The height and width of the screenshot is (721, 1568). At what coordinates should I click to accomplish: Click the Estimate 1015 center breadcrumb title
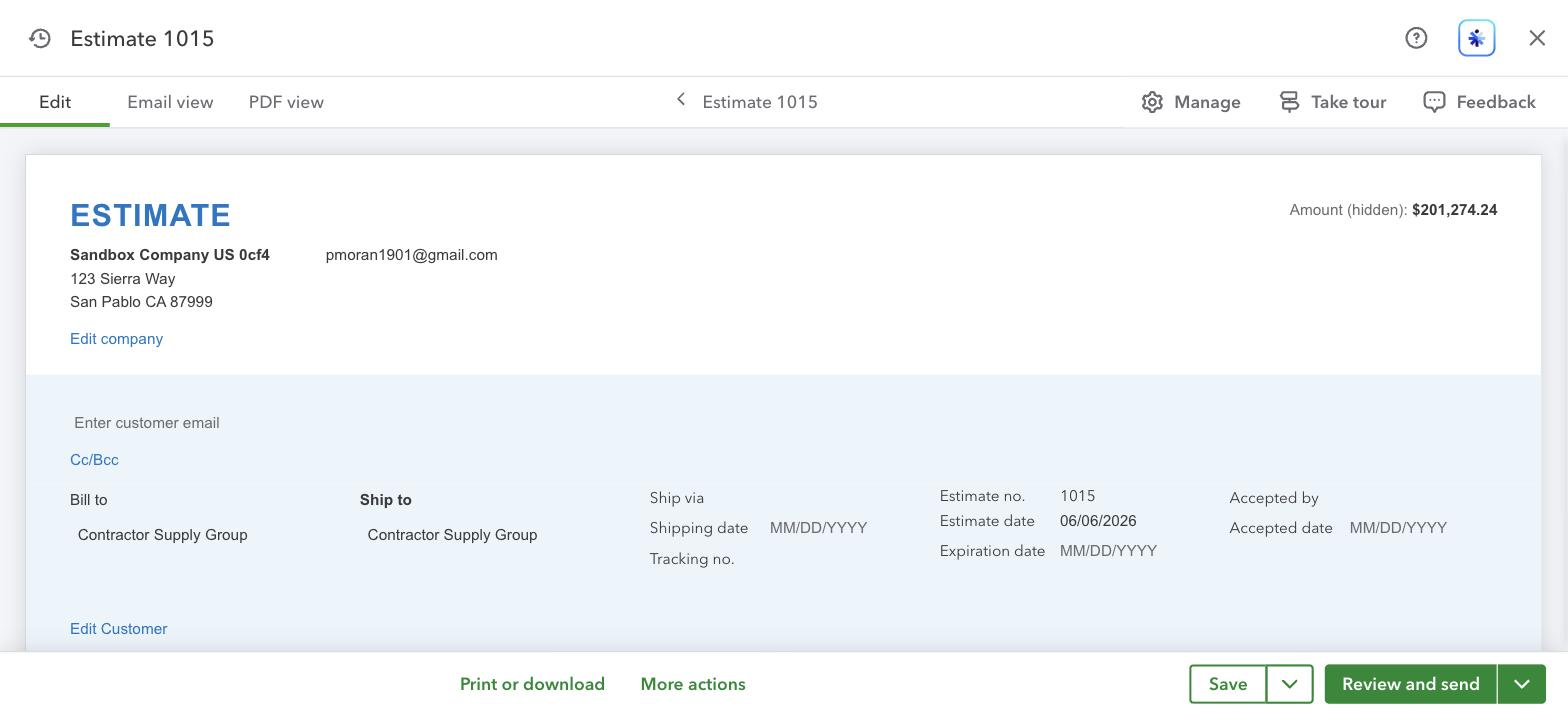760,102
